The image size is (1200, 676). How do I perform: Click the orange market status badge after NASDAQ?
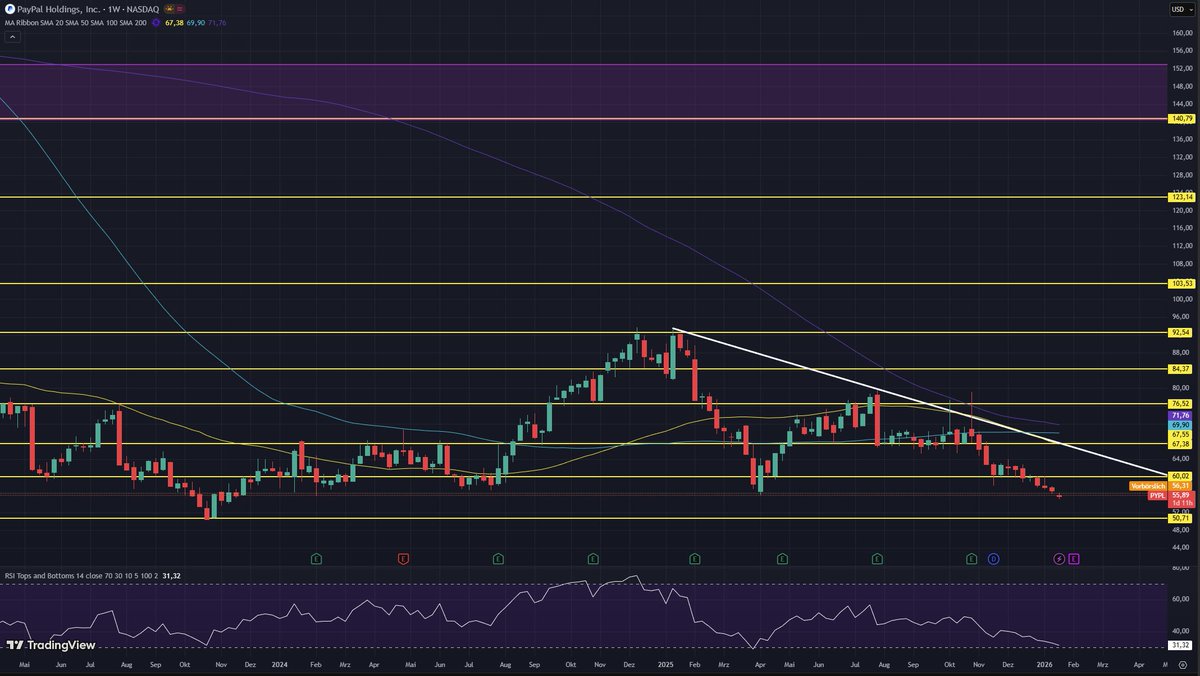pyautogui.click(x=169, y=8)
